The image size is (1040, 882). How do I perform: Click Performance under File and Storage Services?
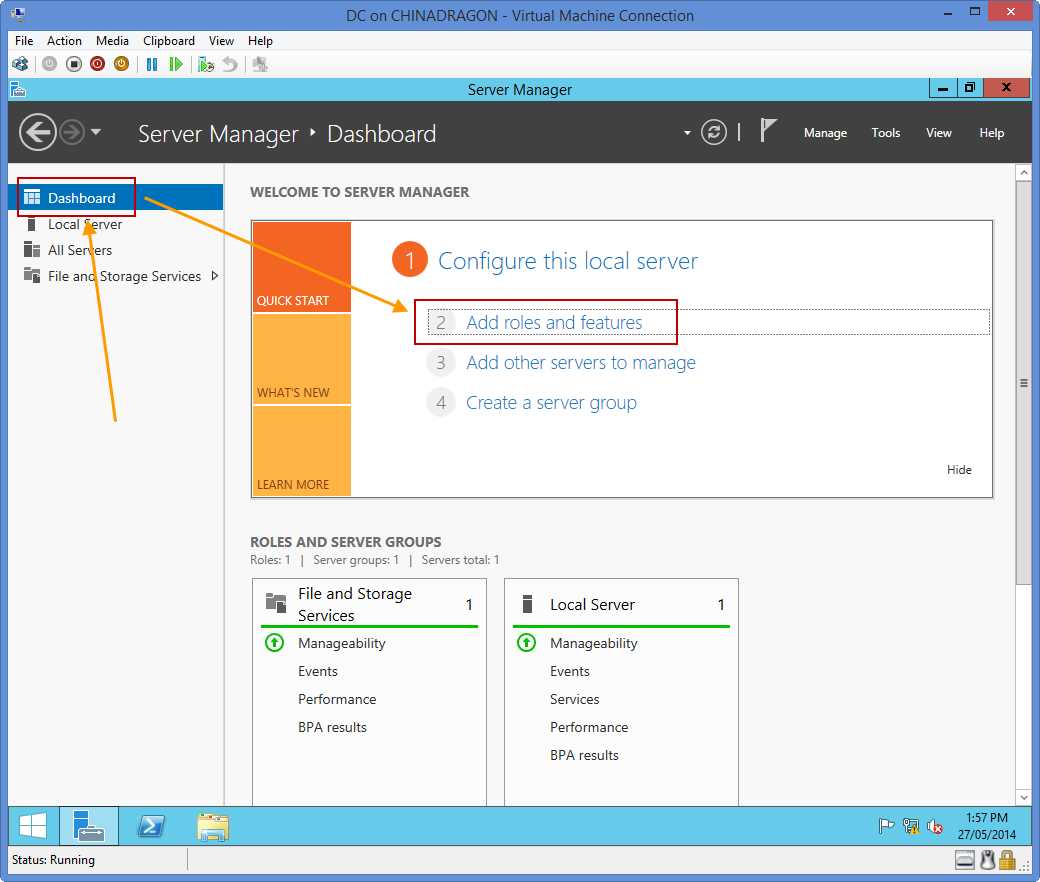337,699
